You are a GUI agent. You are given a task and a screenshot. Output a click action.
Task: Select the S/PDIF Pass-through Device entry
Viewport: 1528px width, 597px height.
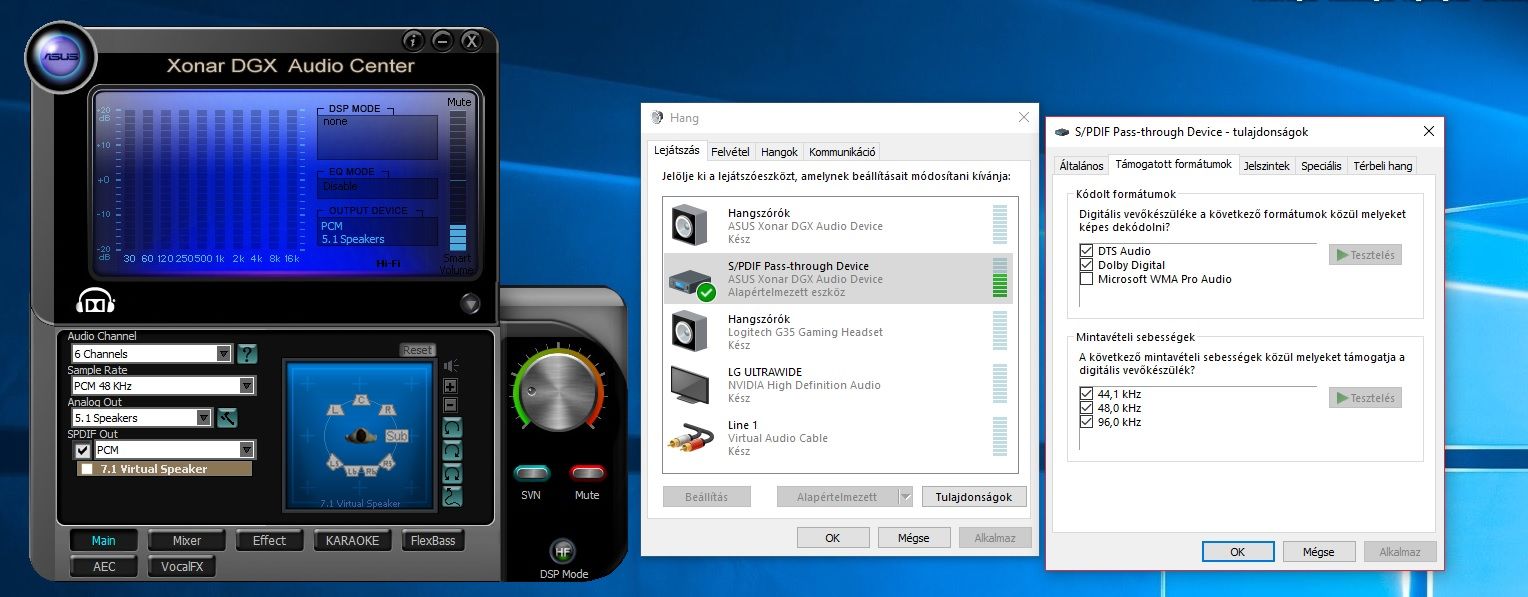click(x=839, y=279)
